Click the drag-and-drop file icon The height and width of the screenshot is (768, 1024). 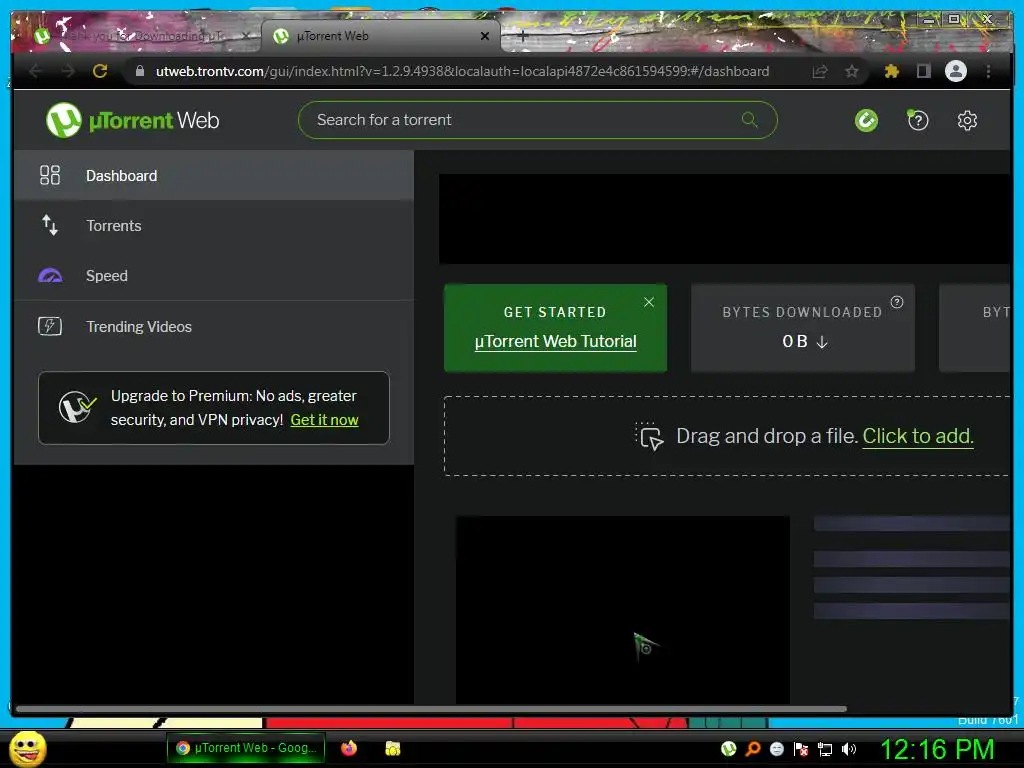(x=649, y=436)
